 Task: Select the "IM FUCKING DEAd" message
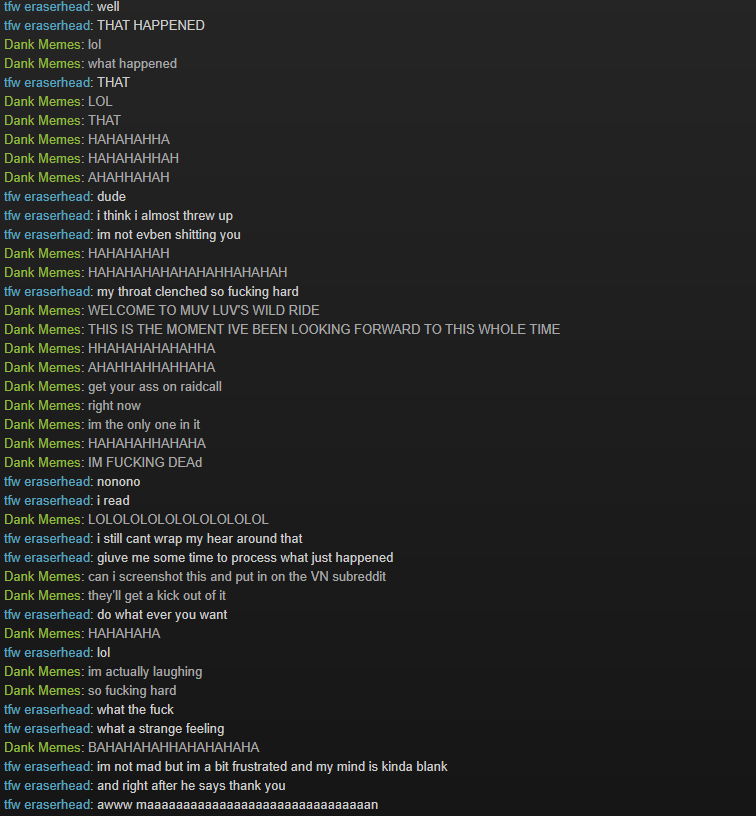(145, 463)
